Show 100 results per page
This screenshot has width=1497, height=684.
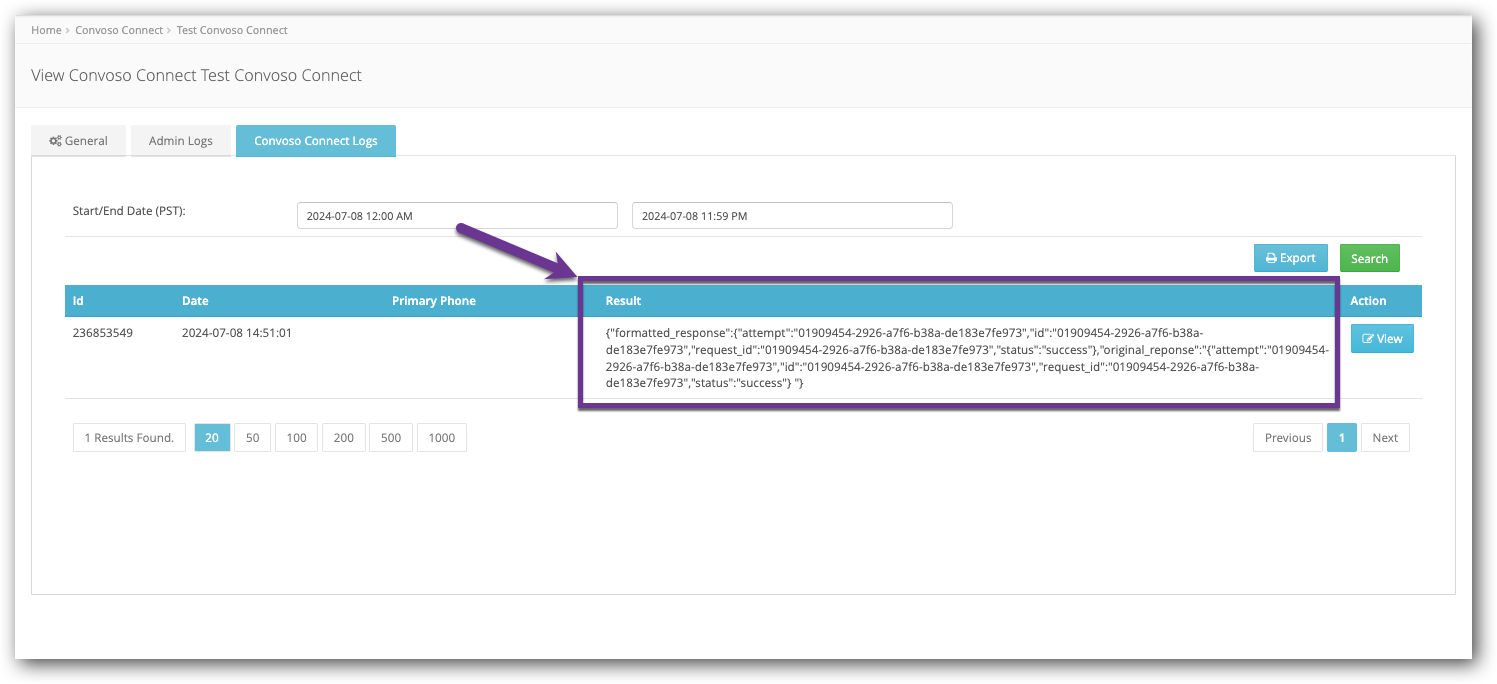(297, 438)
